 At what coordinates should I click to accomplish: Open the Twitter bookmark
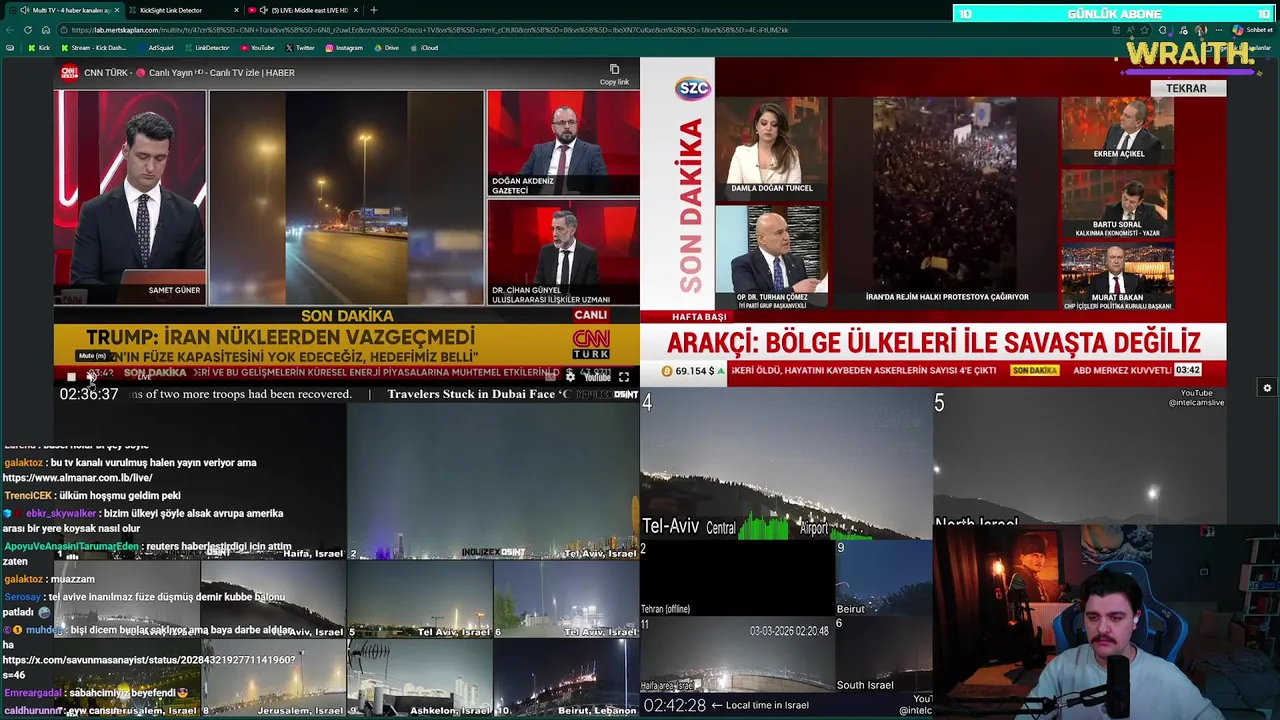[x=300, y=48]
